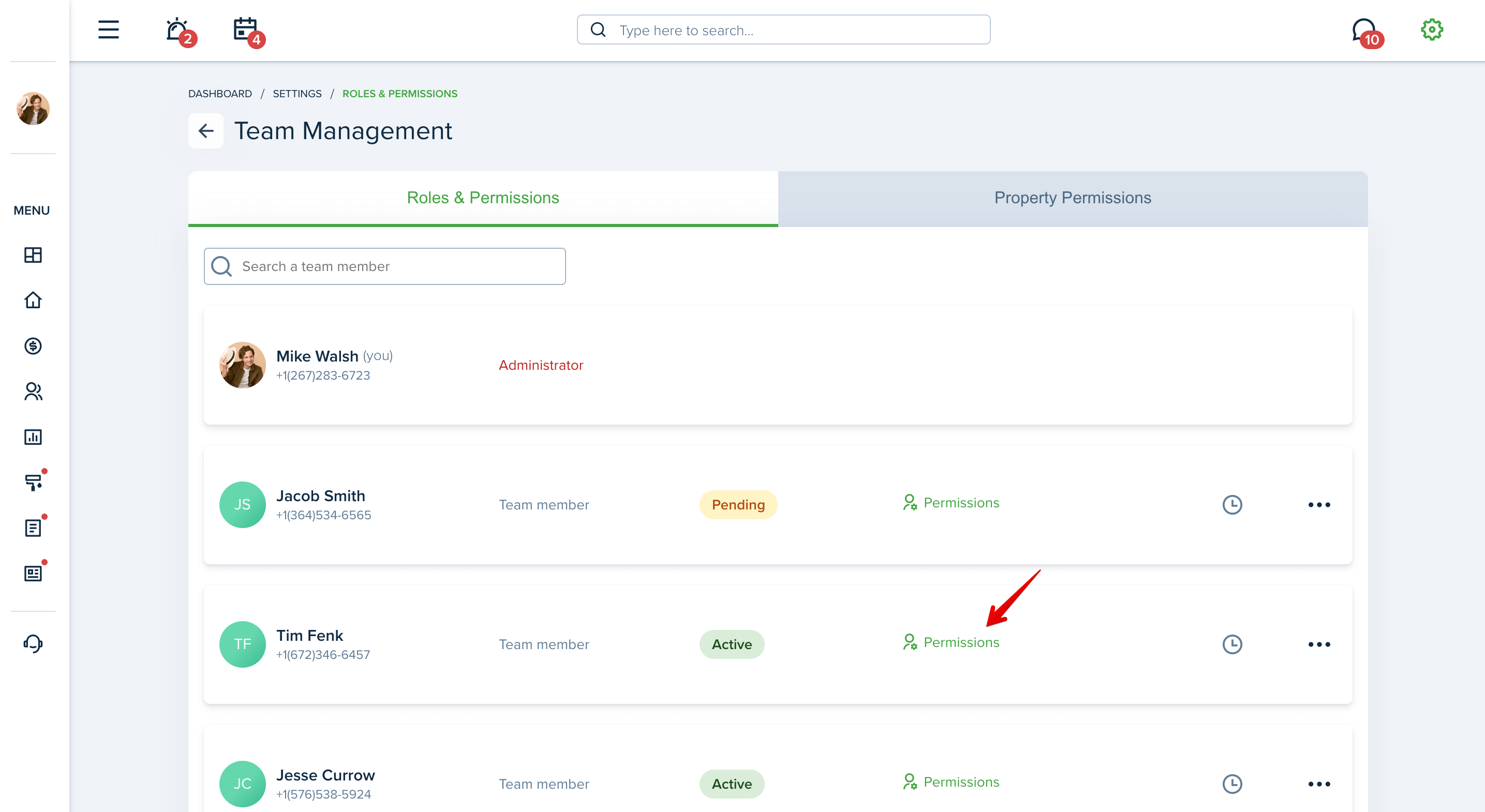The height and width of the screenshot is (812, 1485).
Task: Click the Administrator role label
Action: 541,365
